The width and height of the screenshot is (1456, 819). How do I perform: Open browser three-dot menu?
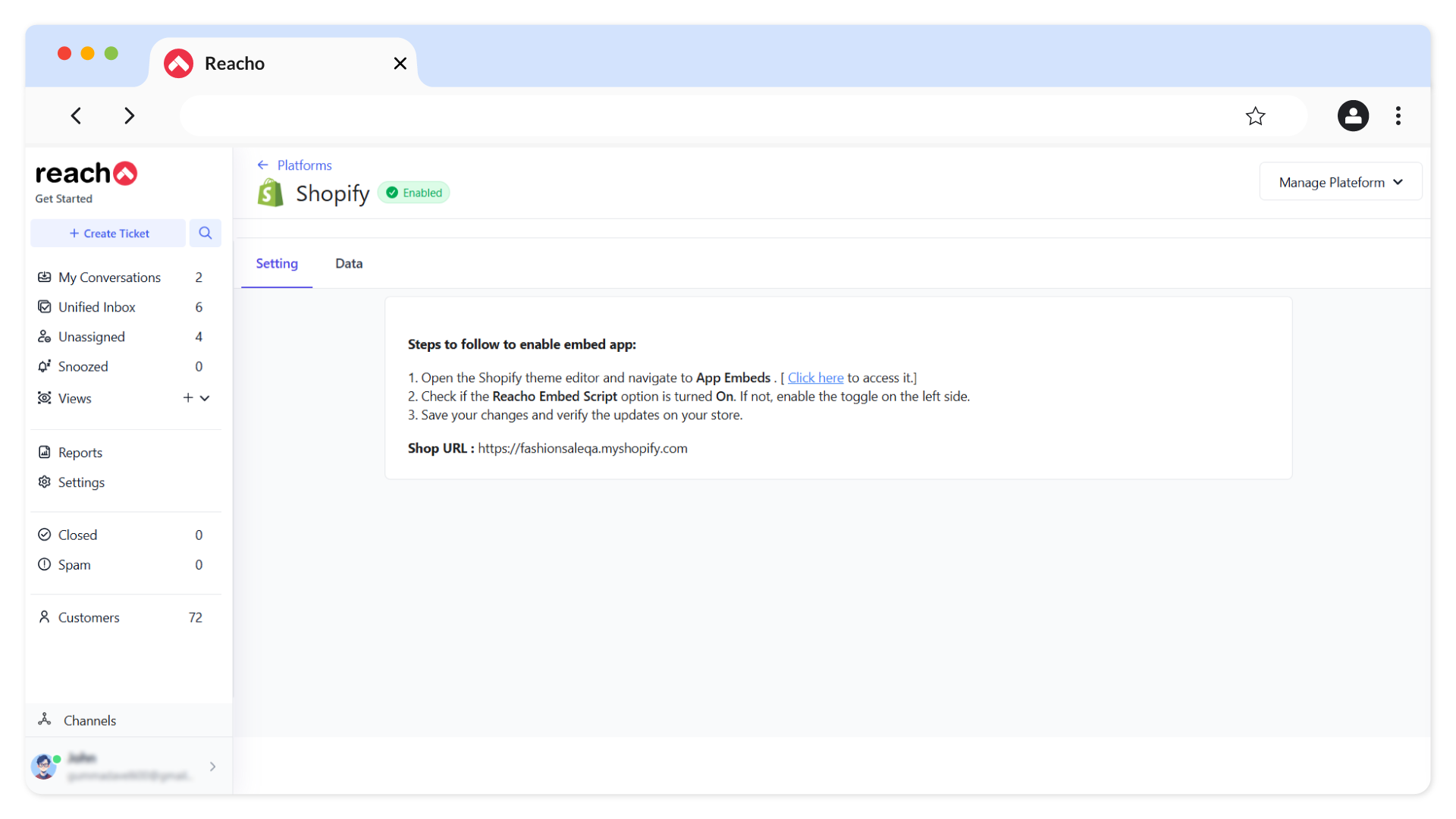pyautogui.click(x=1398, y=116)
